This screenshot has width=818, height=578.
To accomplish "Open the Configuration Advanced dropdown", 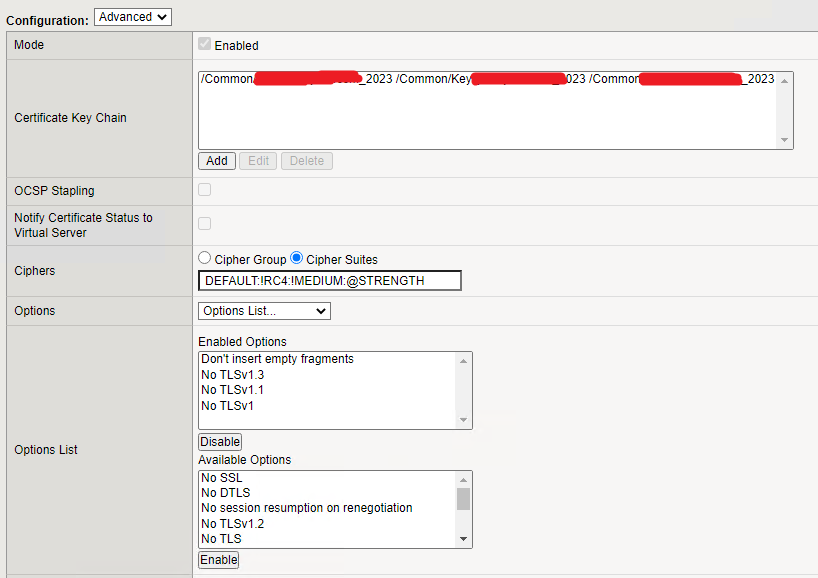I will click(x=133, y=17).
